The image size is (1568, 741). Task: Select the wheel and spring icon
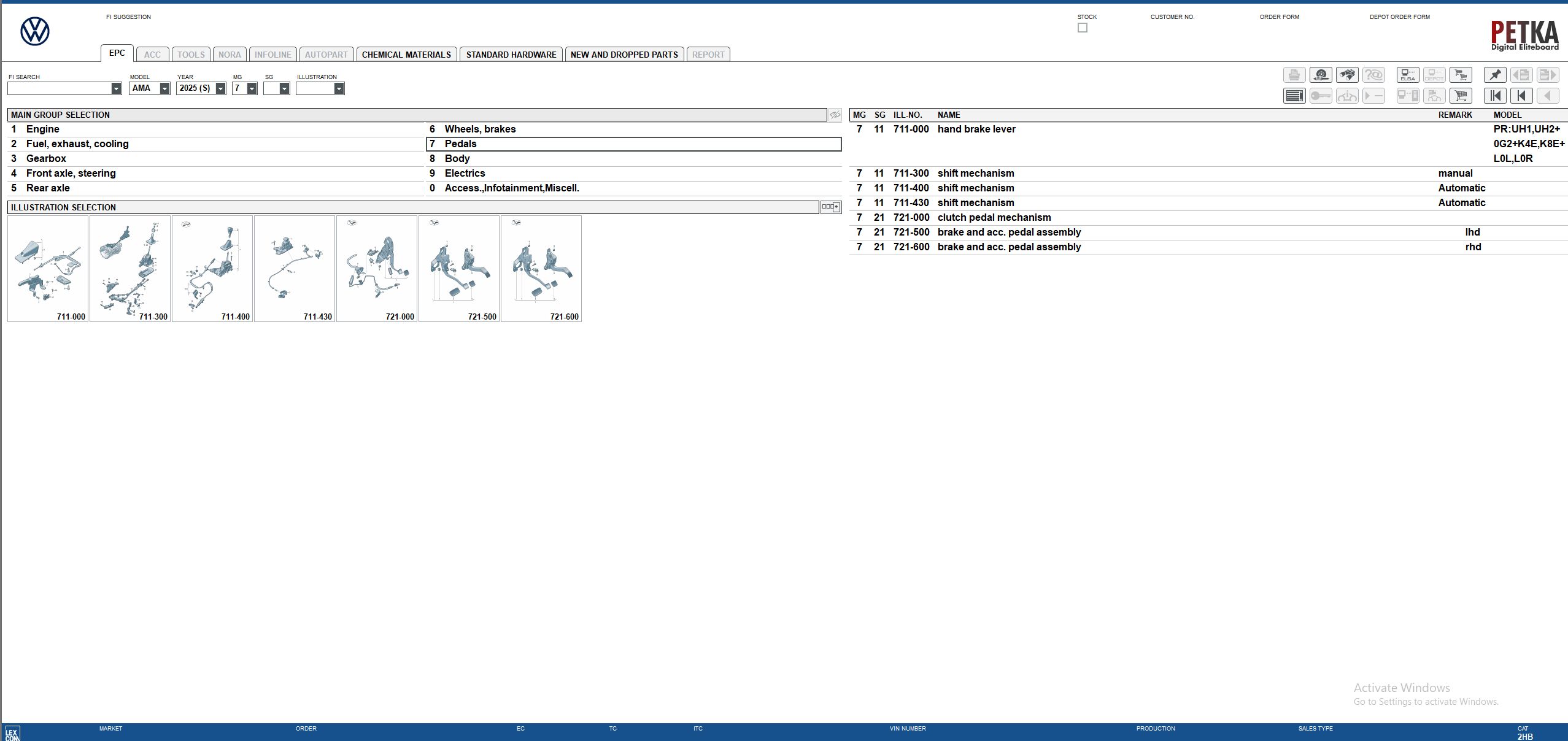pos(1321,75)
